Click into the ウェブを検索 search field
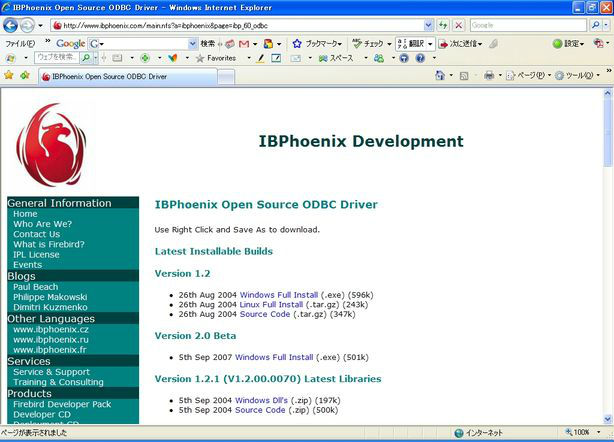Screen dimensions: 614x442 57,58
